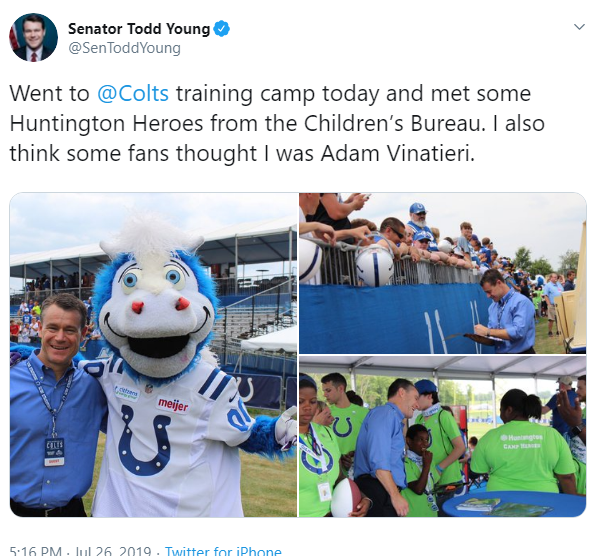Click the senator's Colts lanyard badge
Viewport: 595px width, 556px height.
pyautogui.click(x=54, y=452)
